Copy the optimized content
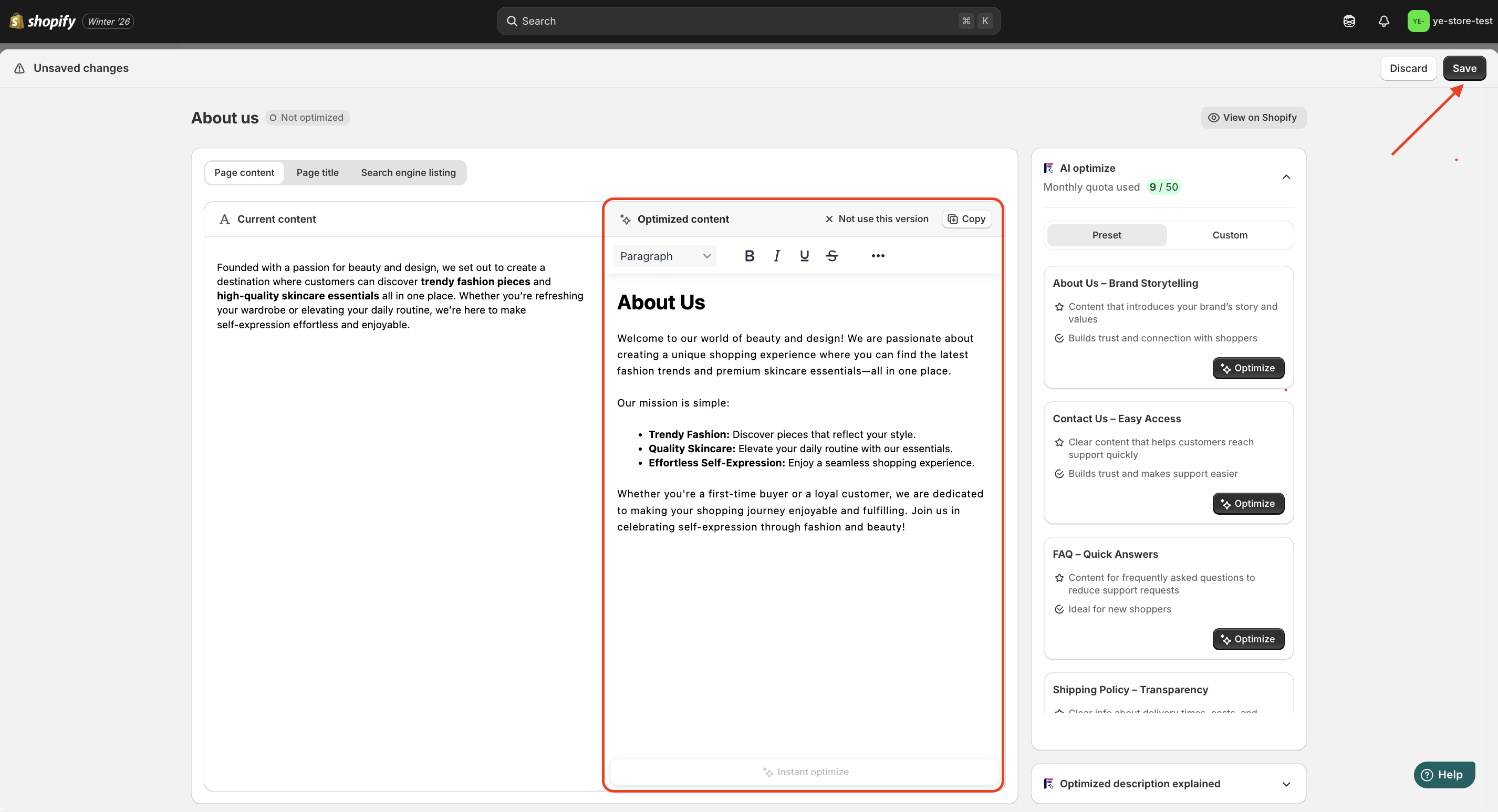This screenshot has height=812, width=1498. point(966,220)
